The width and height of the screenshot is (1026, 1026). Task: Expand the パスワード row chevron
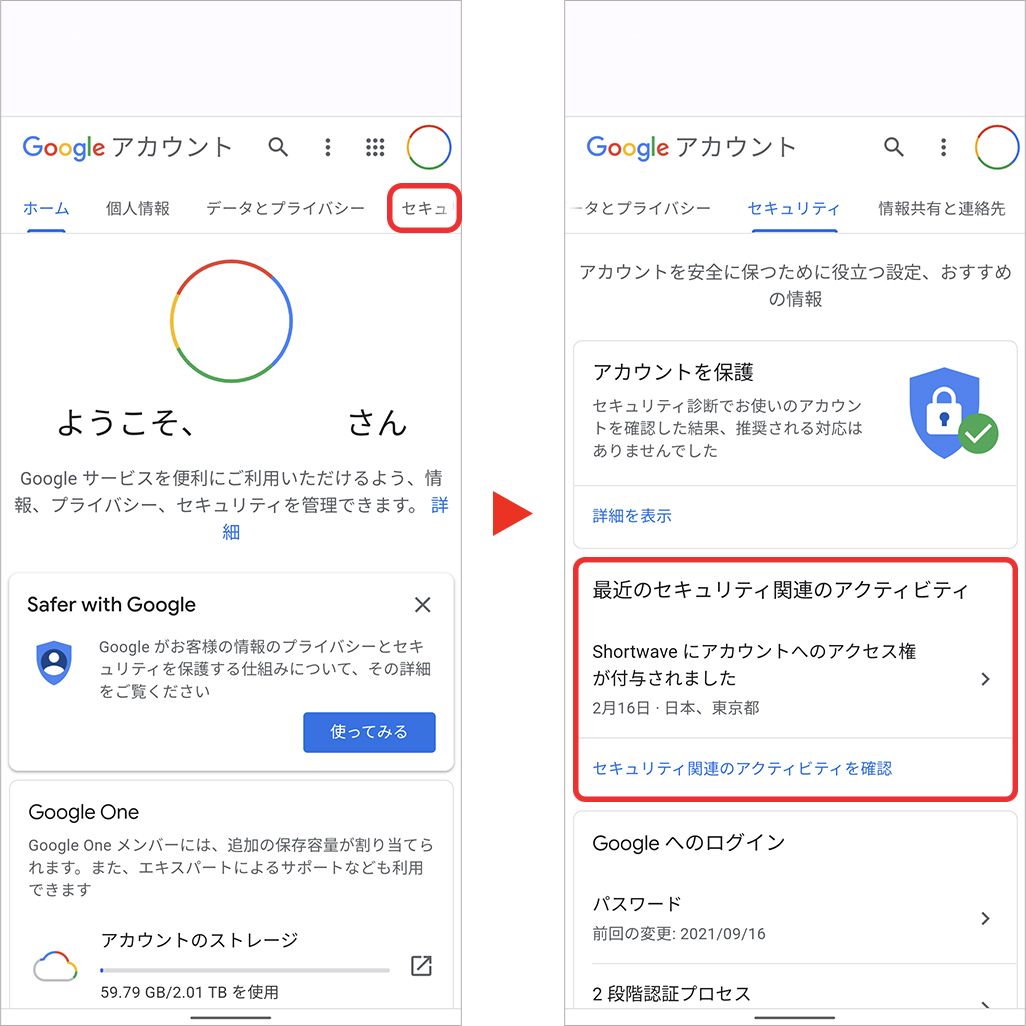[x=985, y=919]
